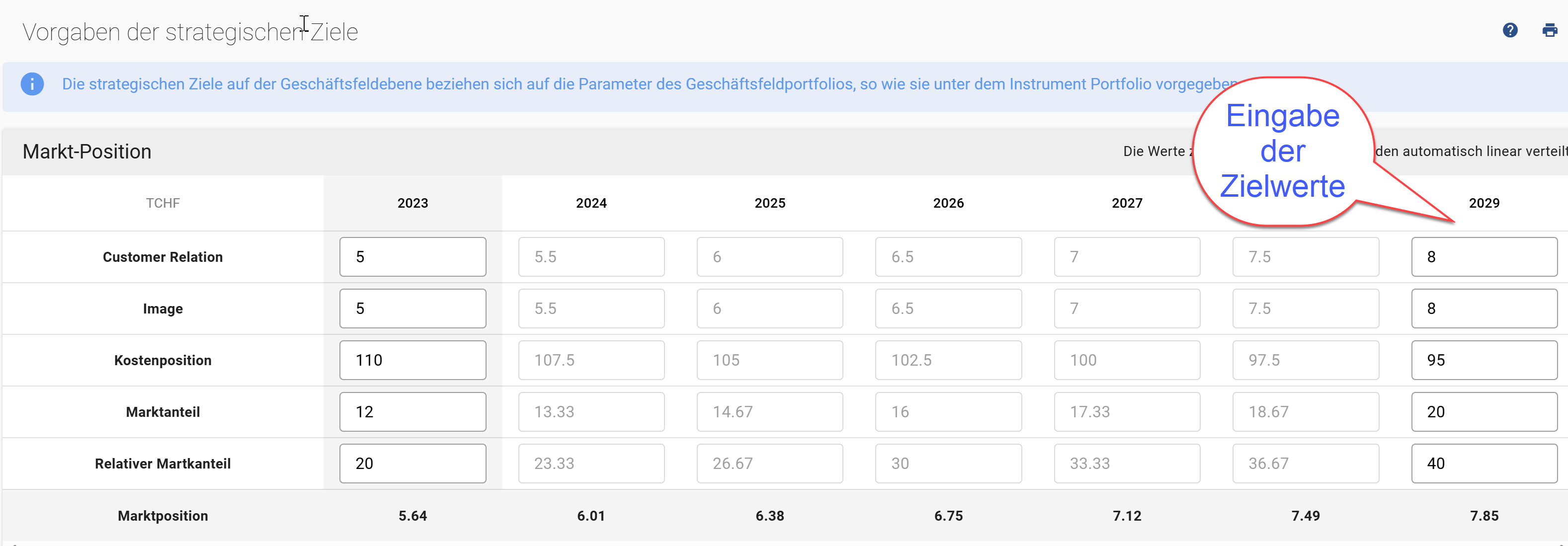Click the Eingabe der Zielwerte callout bubble
Screen dimensions: 1568x546
pyautogui.click(x=1283, y=151)
